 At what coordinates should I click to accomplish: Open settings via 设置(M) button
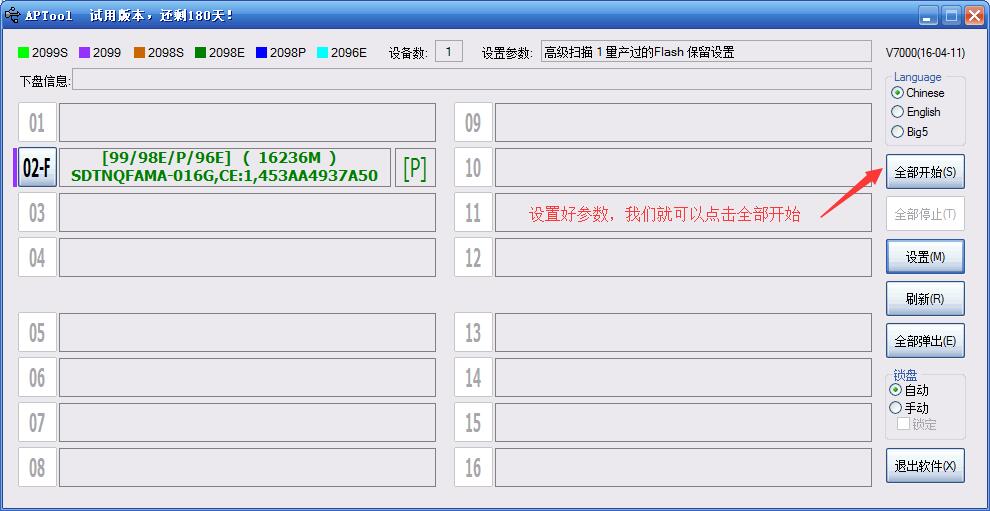tap(925, 256)
